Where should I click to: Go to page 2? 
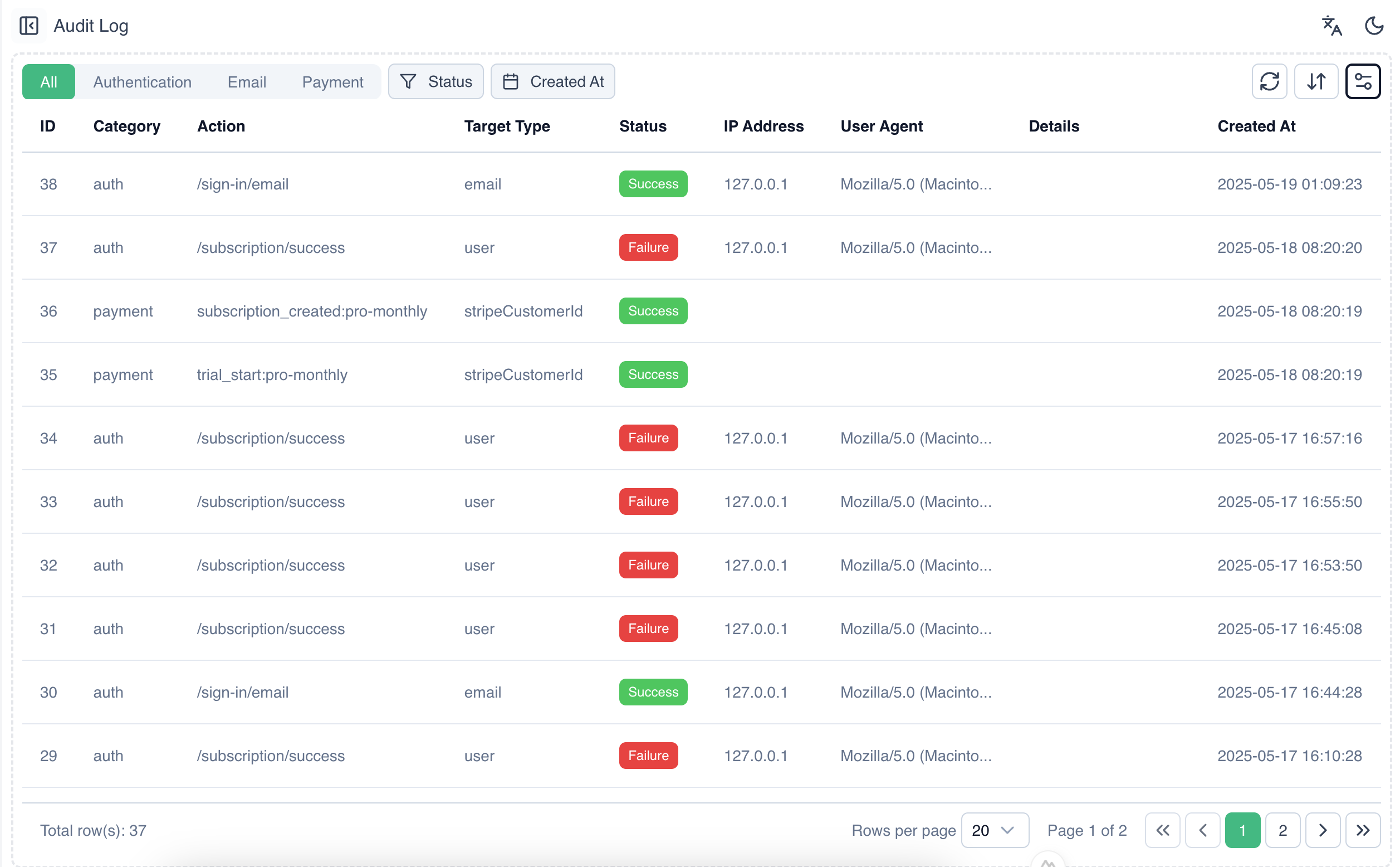pyautogui.click(x=1282, y=830)
